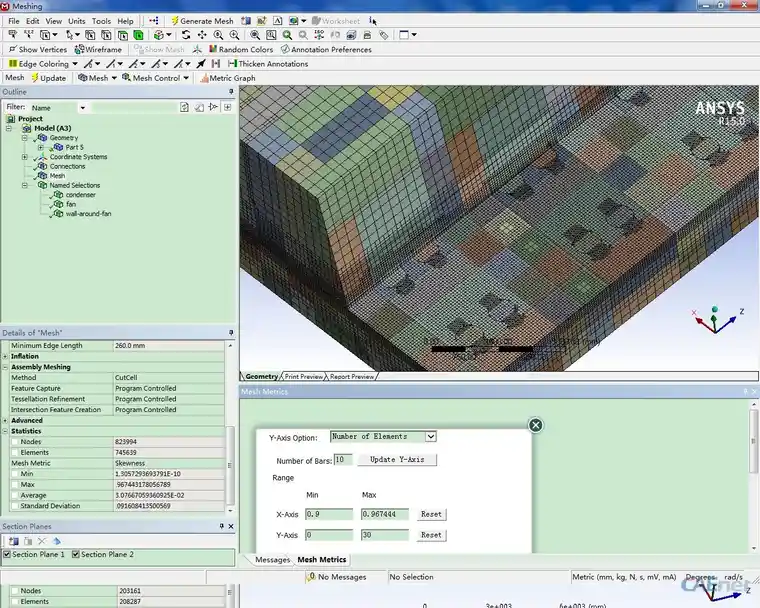The width and height of the screenshot is (760, 608).
Task: Open the Tools menu
Action: pos(101,21)
